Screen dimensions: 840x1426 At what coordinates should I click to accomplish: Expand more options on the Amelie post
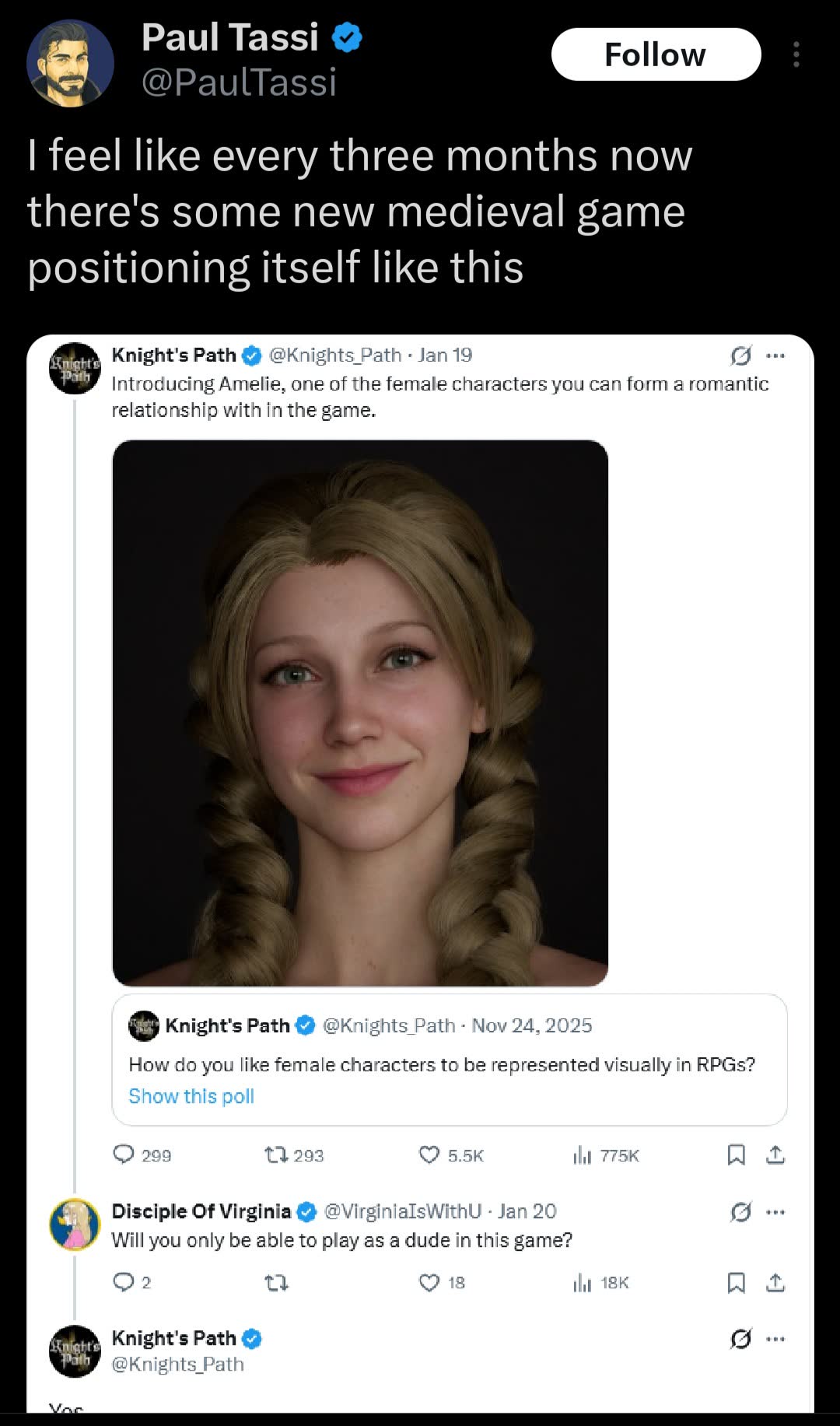pos(775,356)
